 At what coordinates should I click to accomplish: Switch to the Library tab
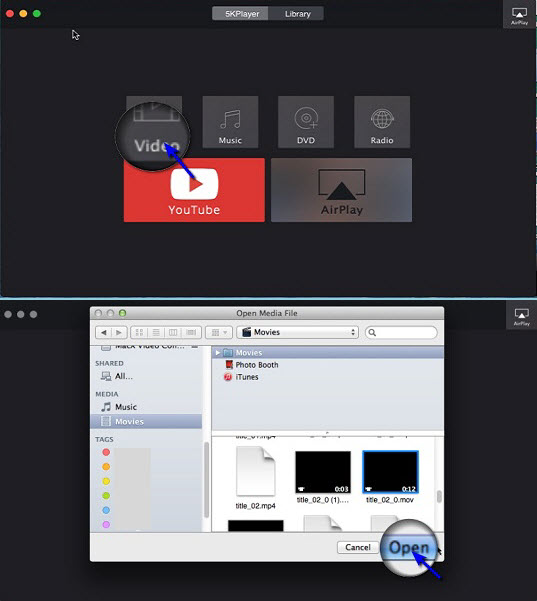297,14
